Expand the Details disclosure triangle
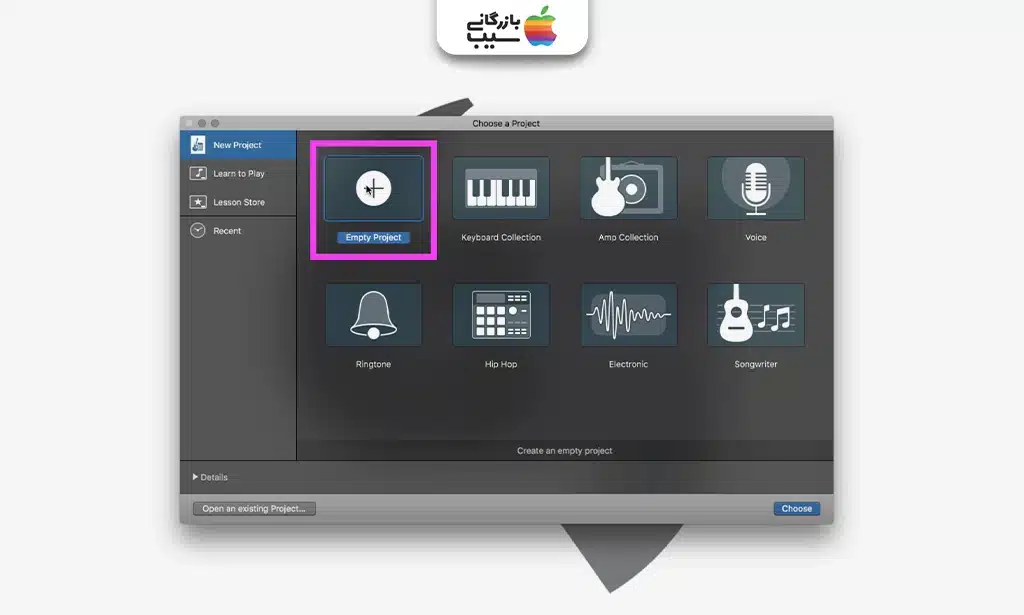Image resolution: width=1024 pixels, height=615 pixels. click(195, 477)
